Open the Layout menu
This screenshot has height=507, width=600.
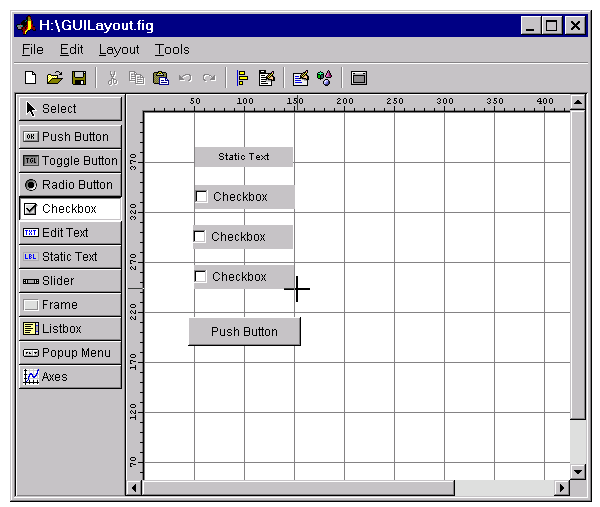pos(119,50)
